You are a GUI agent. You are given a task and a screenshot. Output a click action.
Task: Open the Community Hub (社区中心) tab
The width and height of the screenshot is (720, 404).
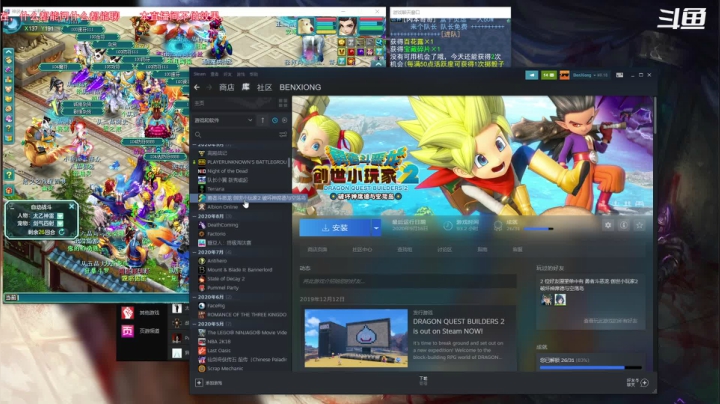(x=362, y=250)
